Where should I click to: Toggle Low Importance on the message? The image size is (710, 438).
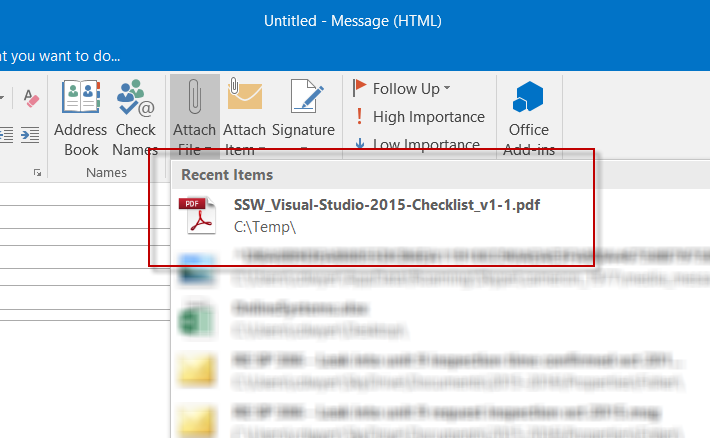(419, 143)
